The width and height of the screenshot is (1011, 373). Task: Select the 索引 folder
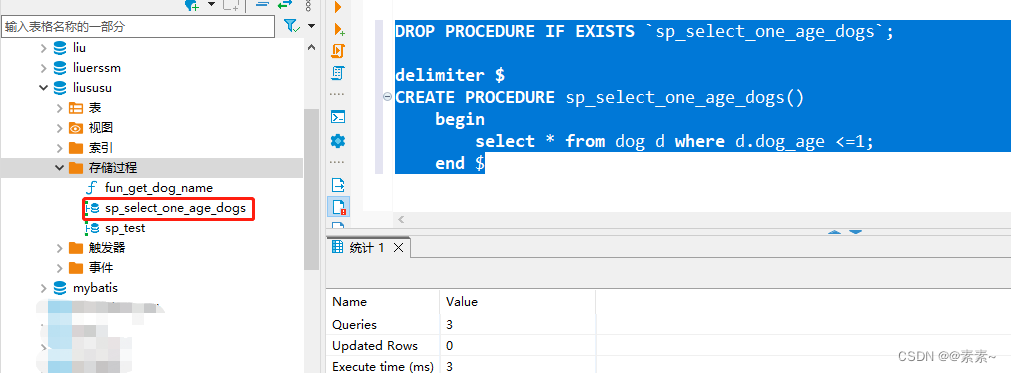tap(101, 148)
